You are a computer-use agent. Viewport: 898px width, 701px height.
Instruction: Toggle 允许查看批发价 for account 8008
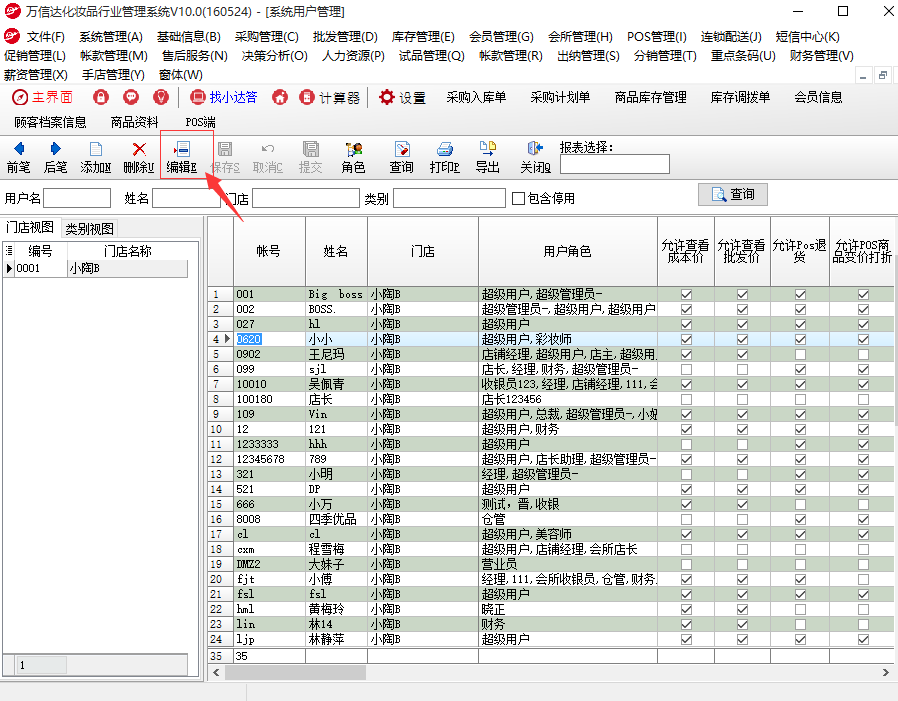click(742, 519)
